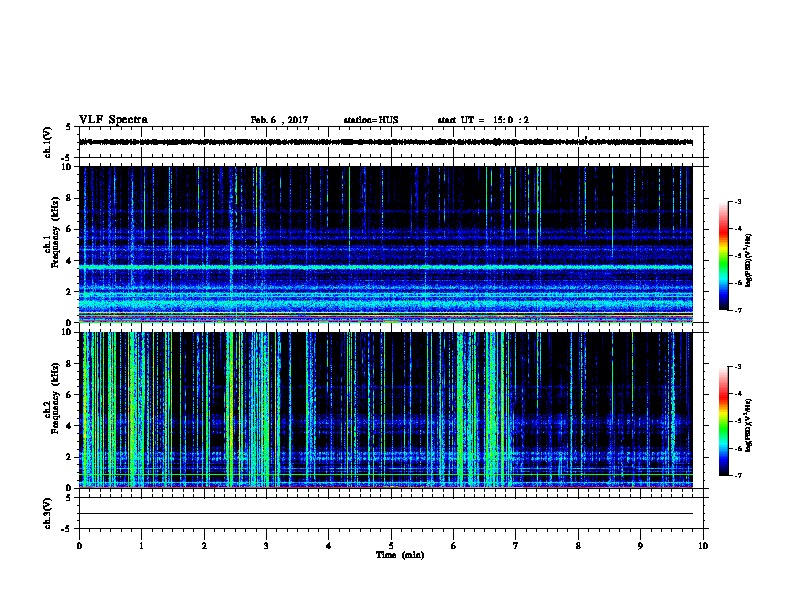
Task: Click the ch.2 frequency axis "2" tick label
Action: click(70, 457)
